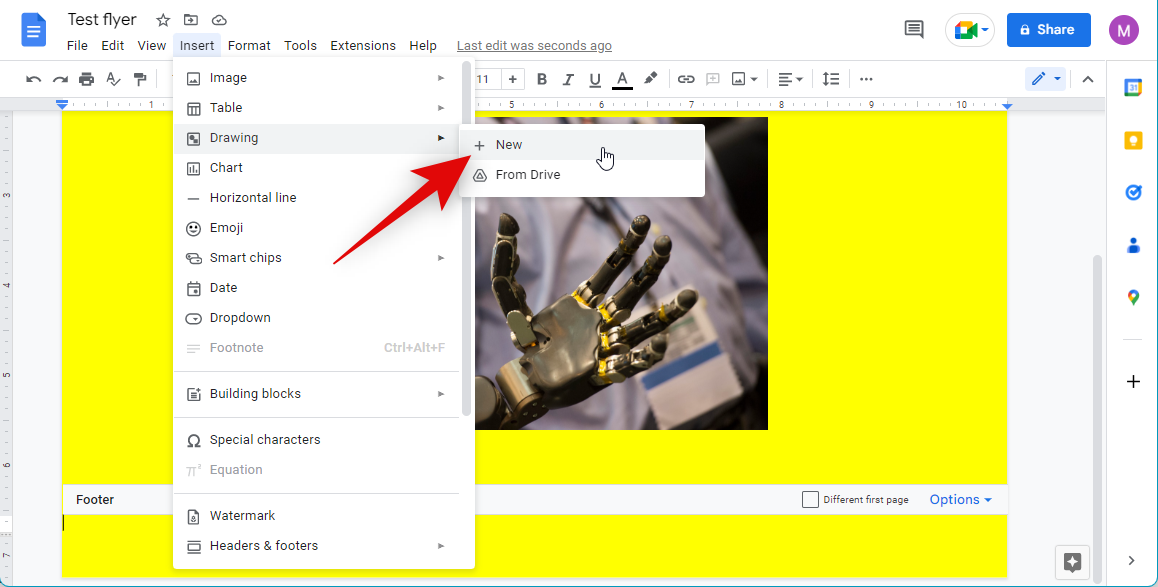This screenshot has height=587, width=1158.
Task: Click the insert link icon
Action: 686,79
